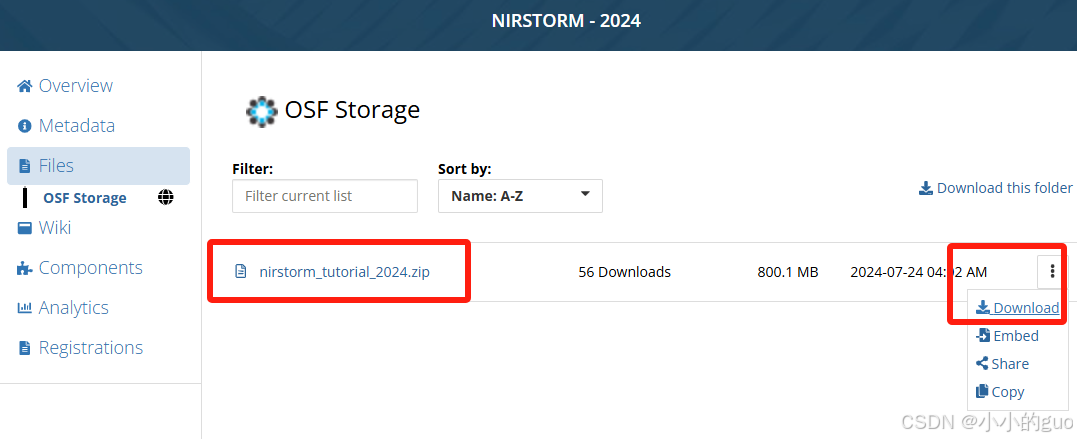
Task: Click the puzzle piece Components icon
Action: 25,268
